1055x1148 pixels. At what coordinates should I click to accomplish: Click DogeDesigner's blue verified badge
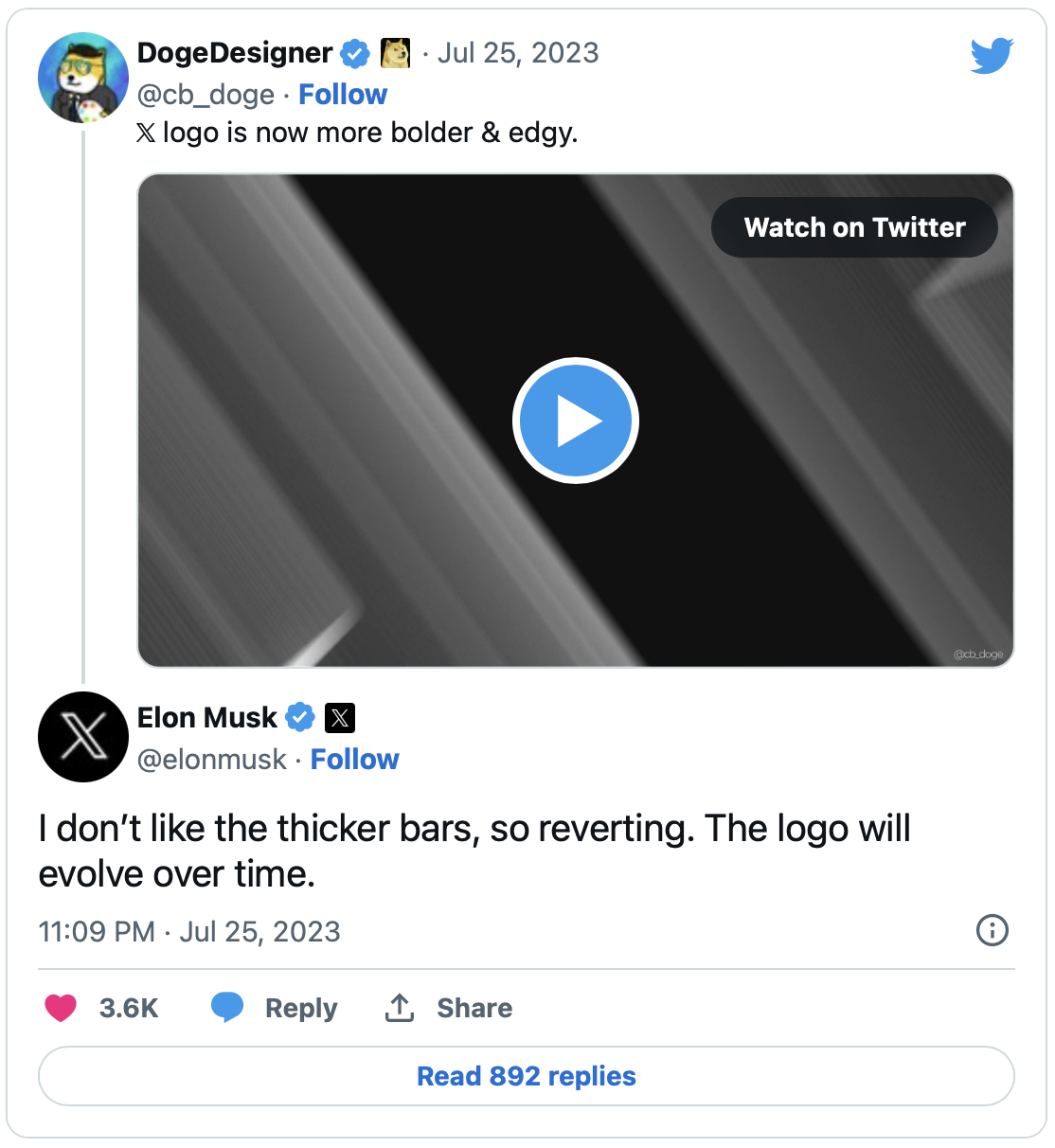355,54
